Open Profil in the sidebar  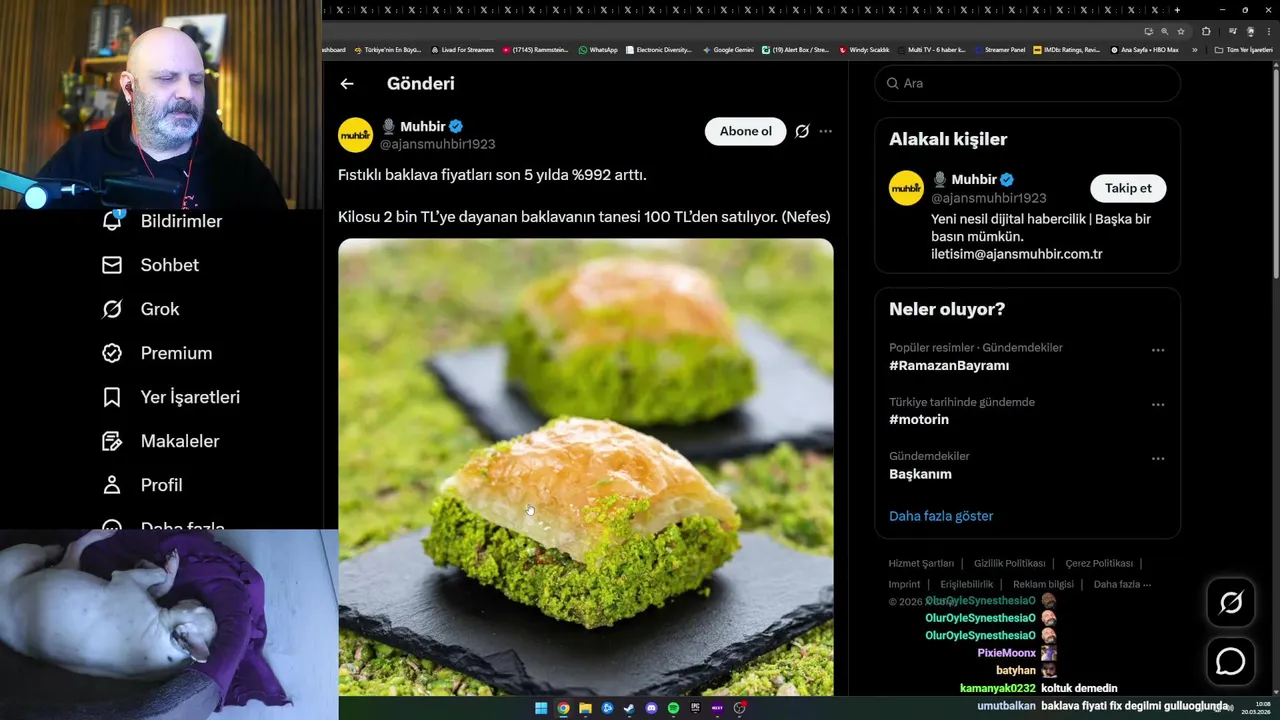pyautogui.click(x=142, y=485)
